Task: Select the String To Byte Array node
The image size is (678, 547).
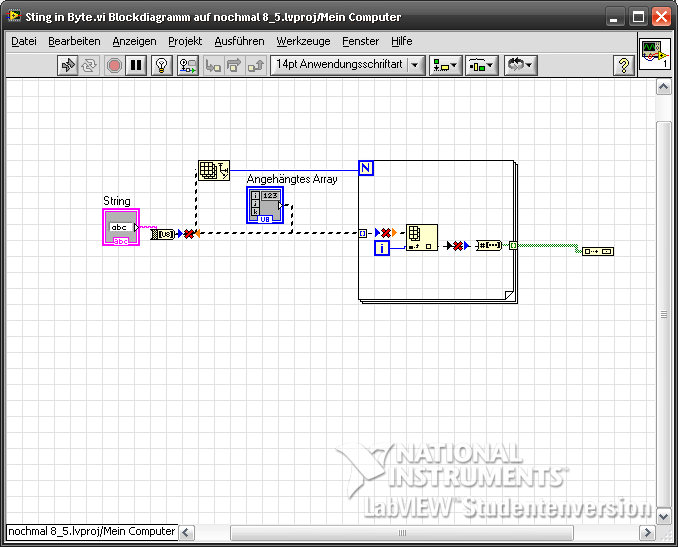Action: pyautogui.click(x=163, y=234)
